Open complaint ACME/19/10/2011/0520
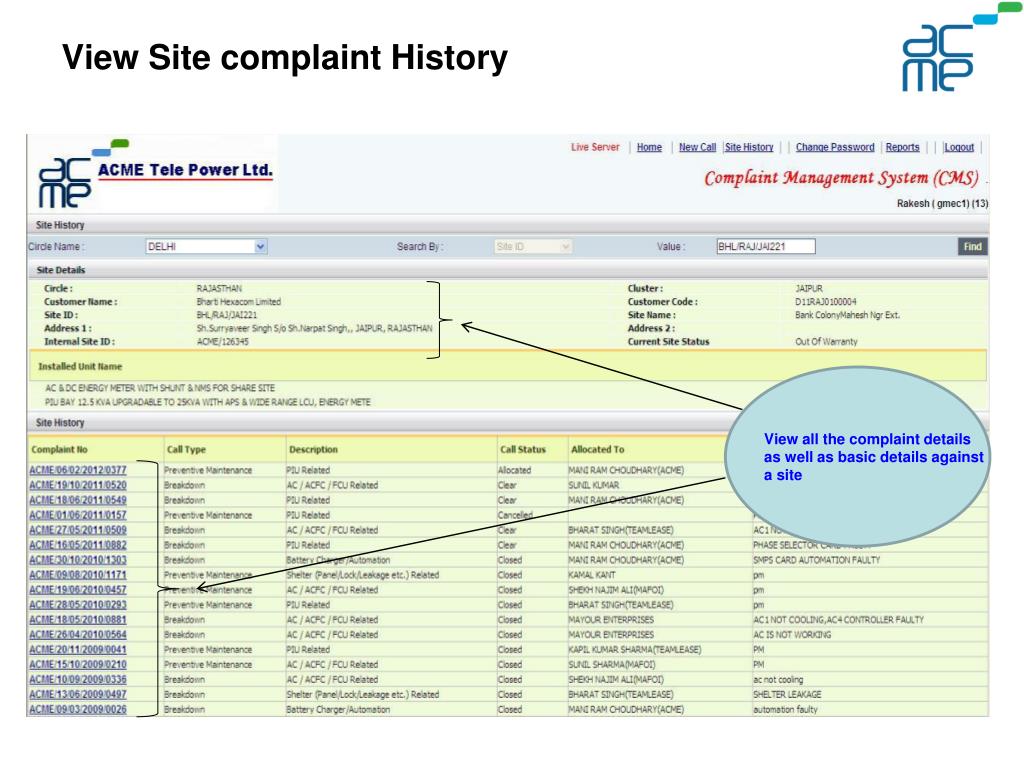This screenshot has height=768, width=1024. [x=78, y=485]
